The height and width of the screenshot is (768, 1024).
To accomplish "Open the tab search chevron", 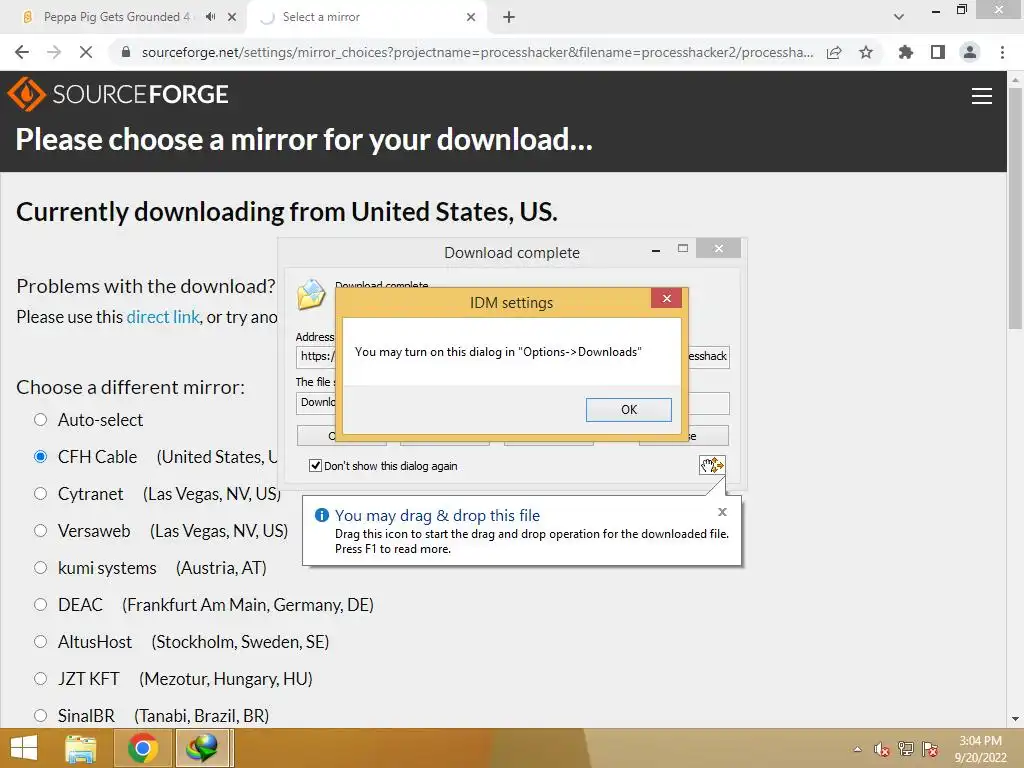I will [x=899, y=17].
